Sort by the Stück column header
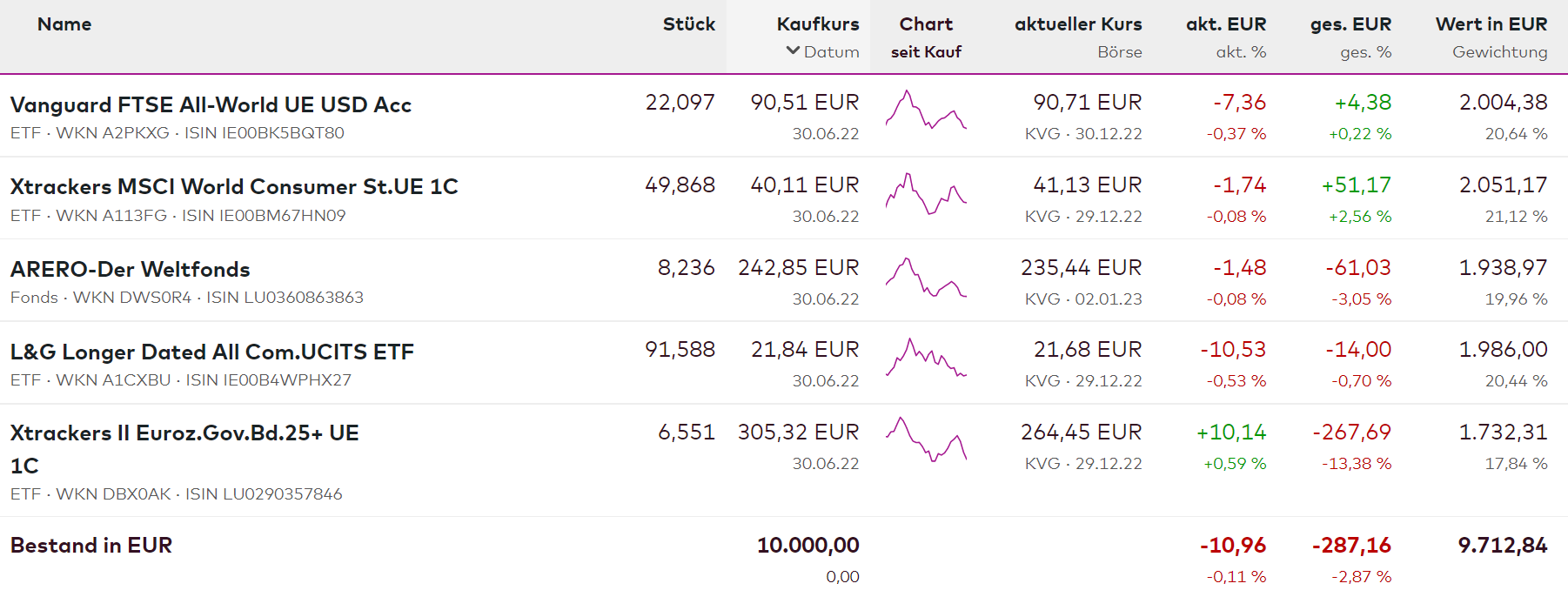This screenshot has height=597, width=1568. pos(688,24)
